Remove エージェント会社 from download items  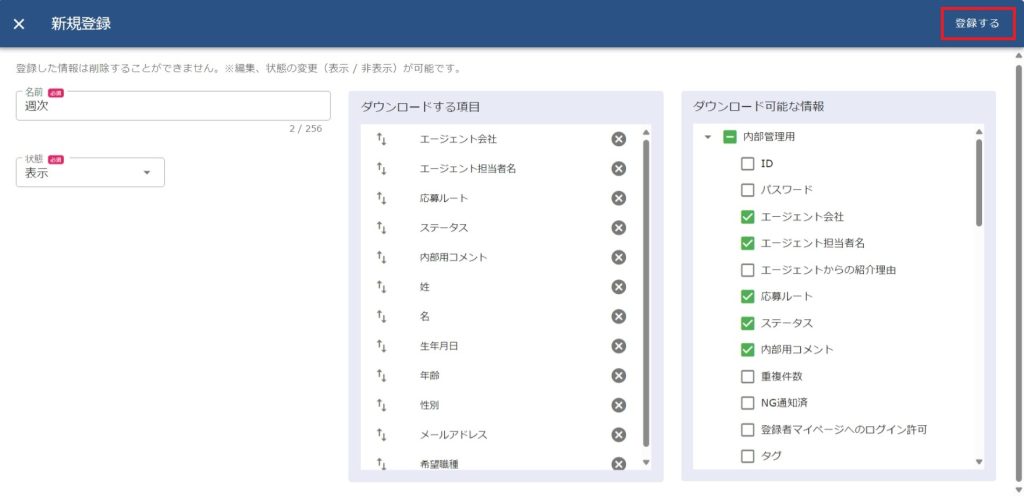(x=618, y=139)
